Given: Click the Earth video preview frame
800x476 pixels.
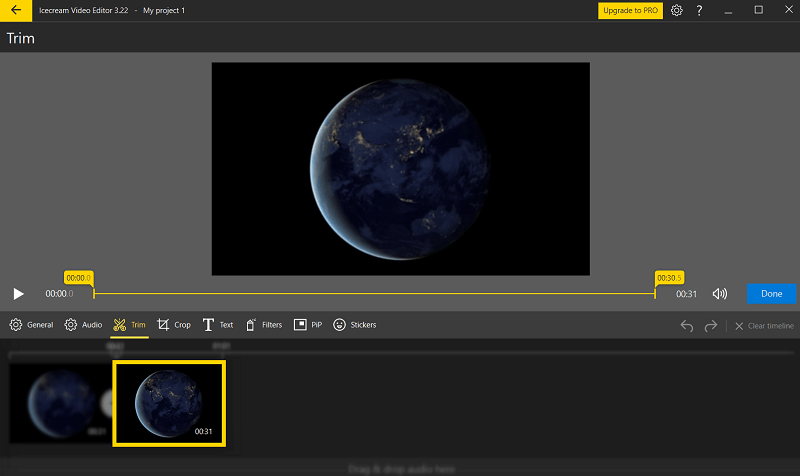Looking at the screenshot, I should (x=401, y=169).
